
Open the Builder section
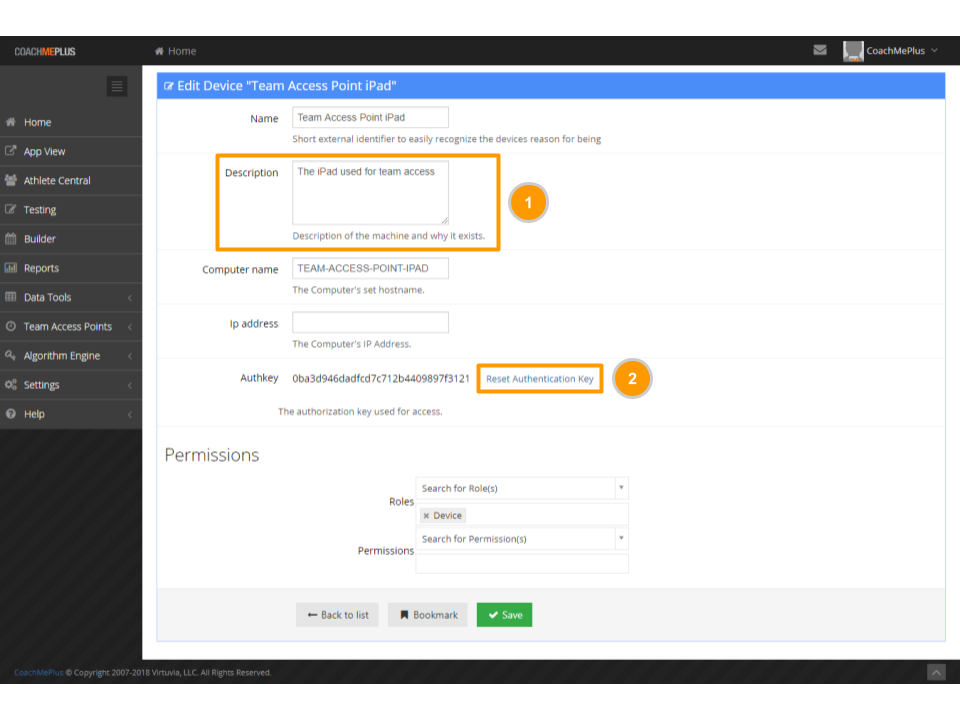pyautogui.click(x=71, y=239)
